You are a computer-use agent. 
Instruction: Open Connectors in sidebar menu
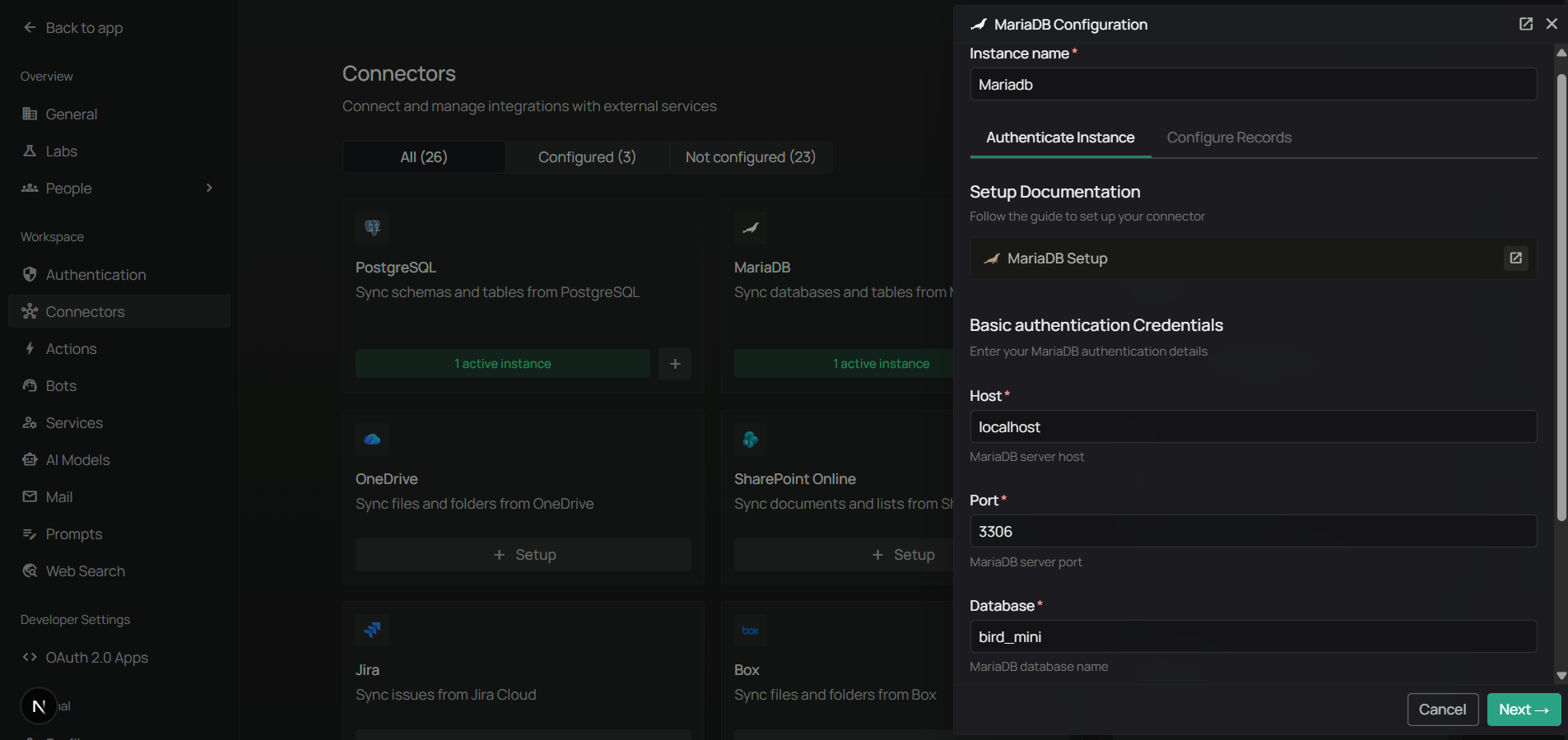pyautogui.click(x=119, y=311)
